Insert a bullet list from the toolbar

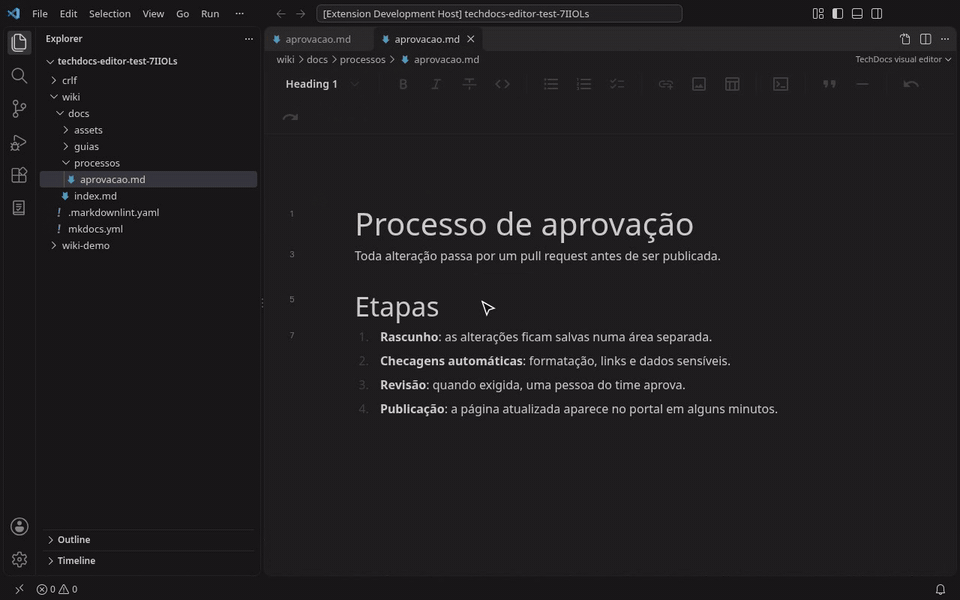[551, 84]
